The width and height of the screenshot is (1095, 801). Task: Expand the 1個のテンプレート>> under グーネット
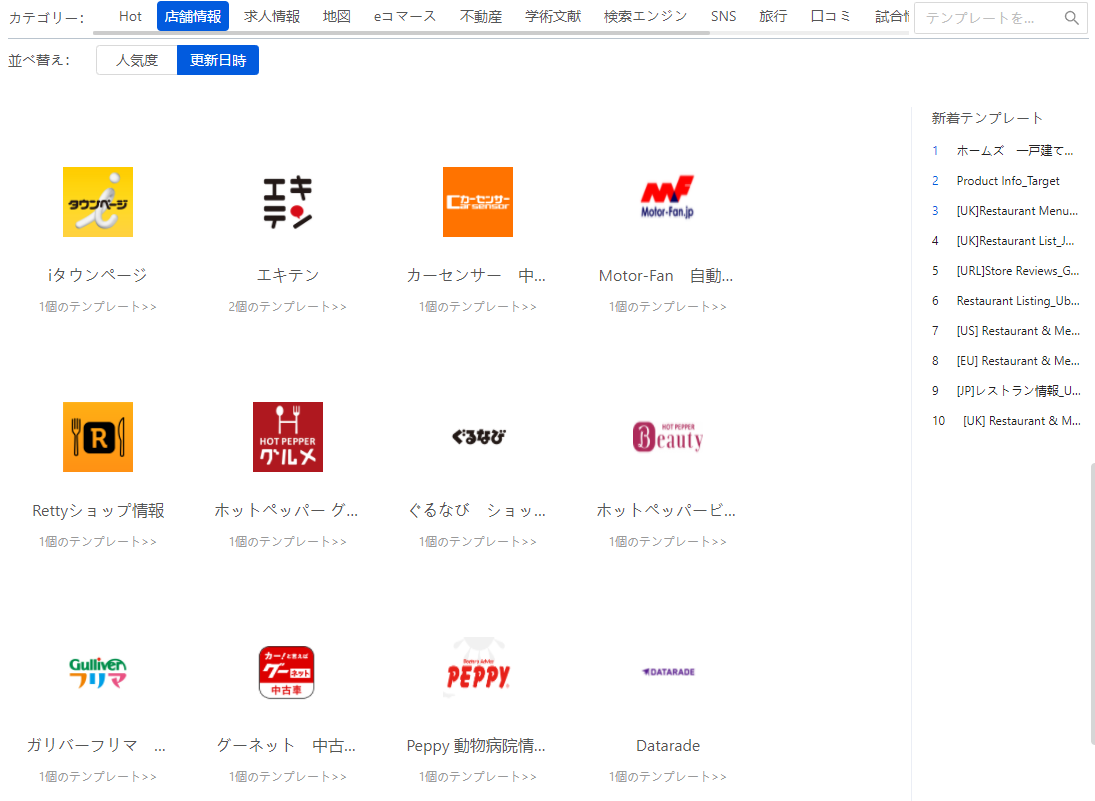288,777
